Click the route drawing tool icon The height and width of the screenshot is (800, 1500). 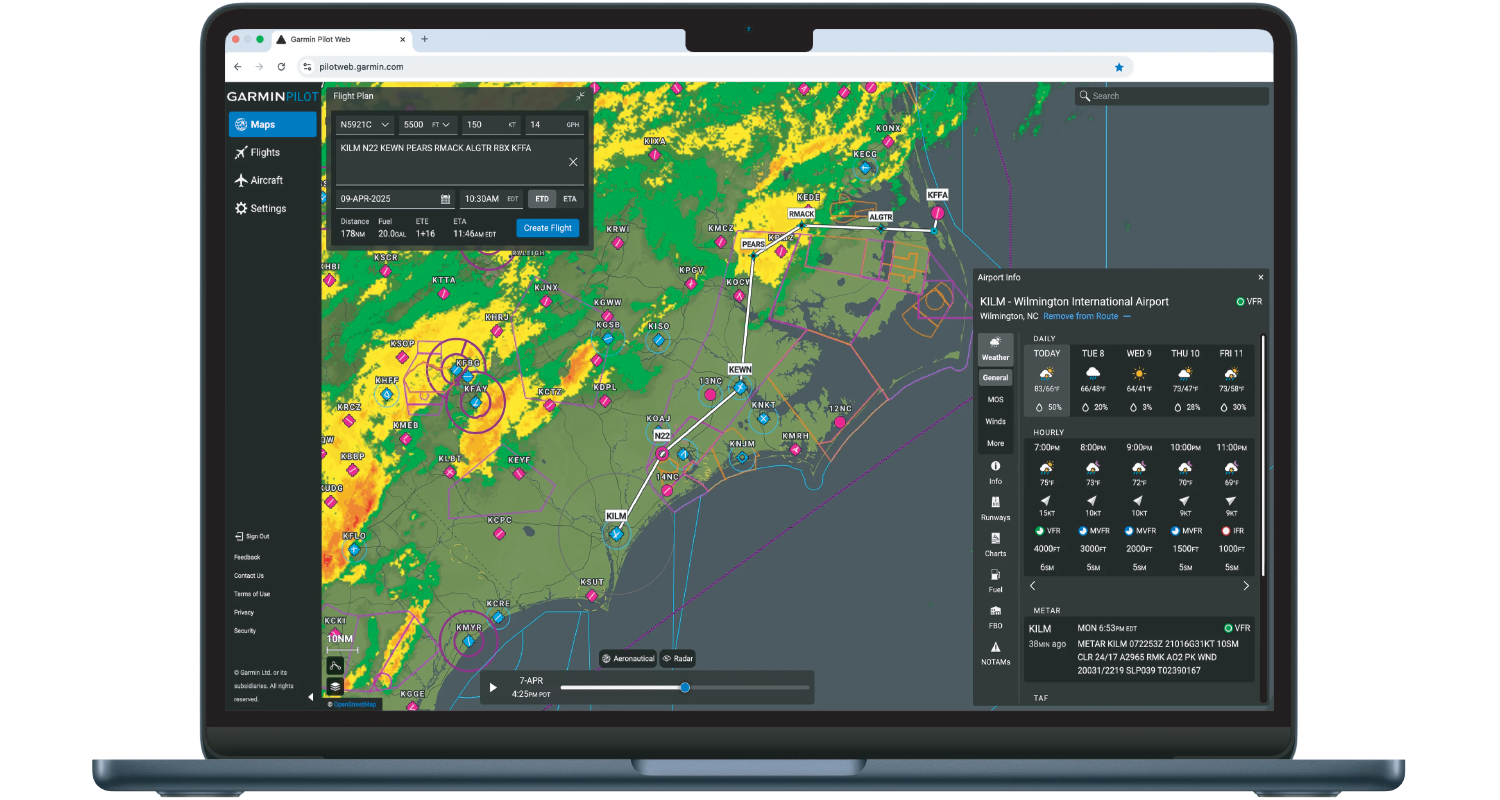(335, 665)
